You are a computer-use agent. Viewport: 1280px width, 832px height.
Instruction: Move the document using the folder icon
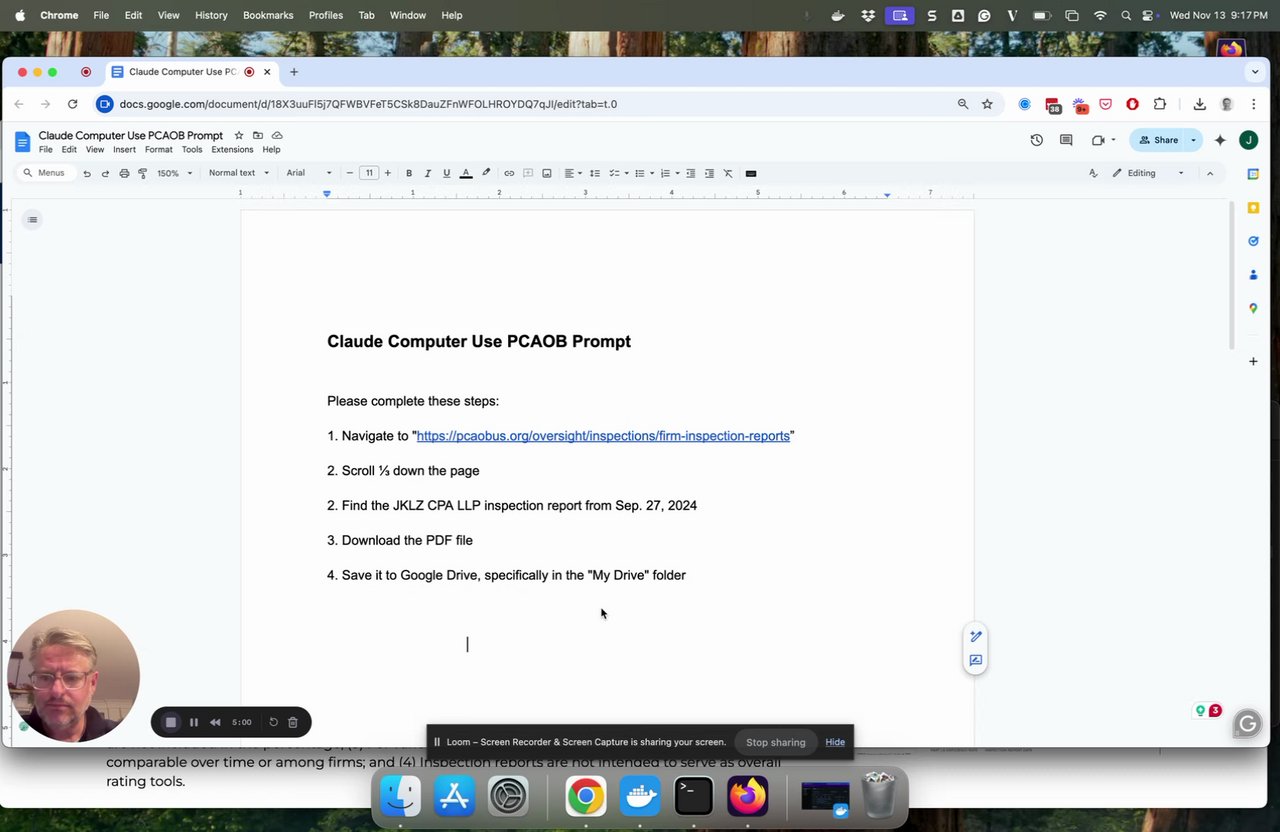point(258,135)
